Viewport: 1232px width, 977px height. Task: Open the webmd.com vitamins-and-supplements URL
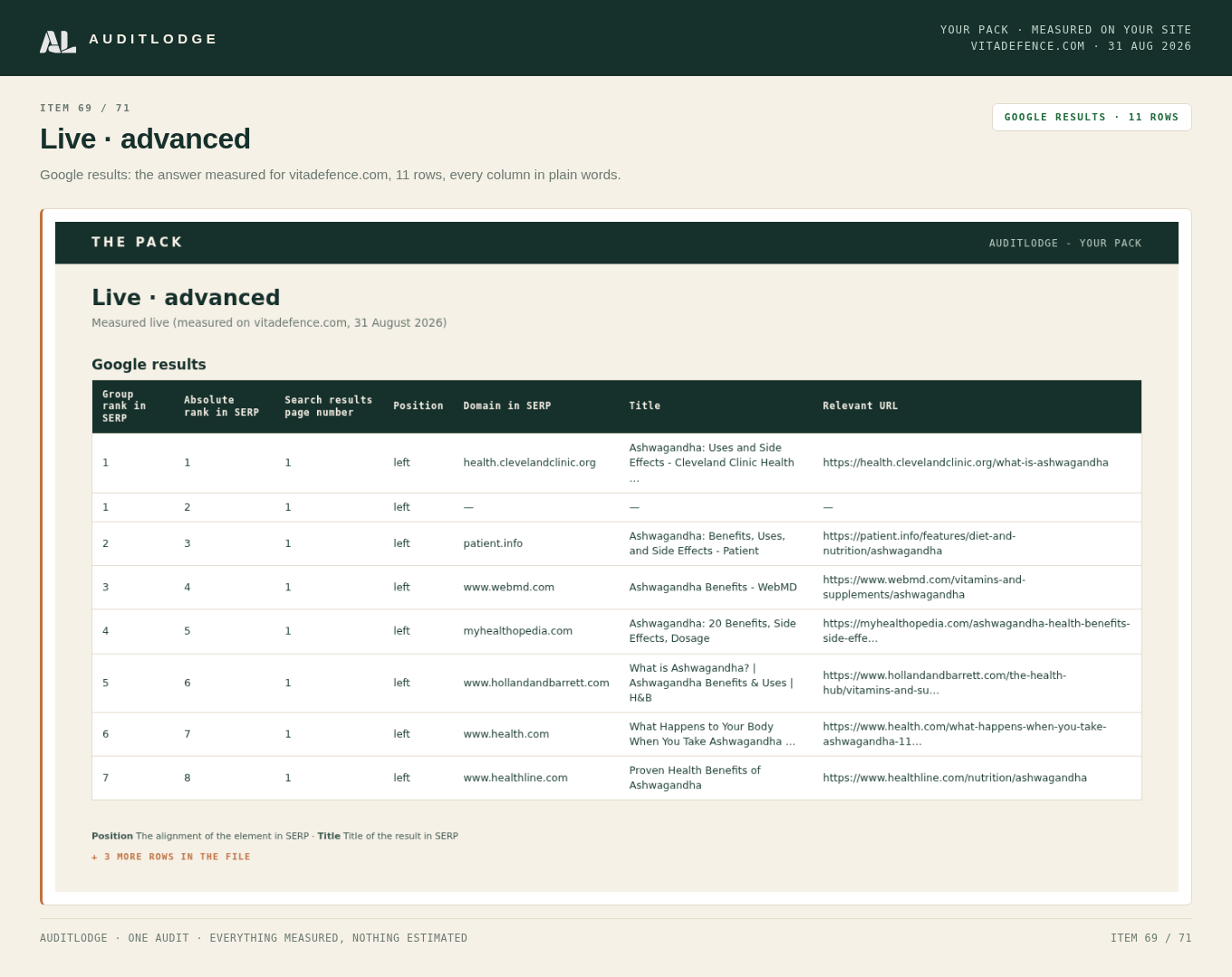point(924,587)
